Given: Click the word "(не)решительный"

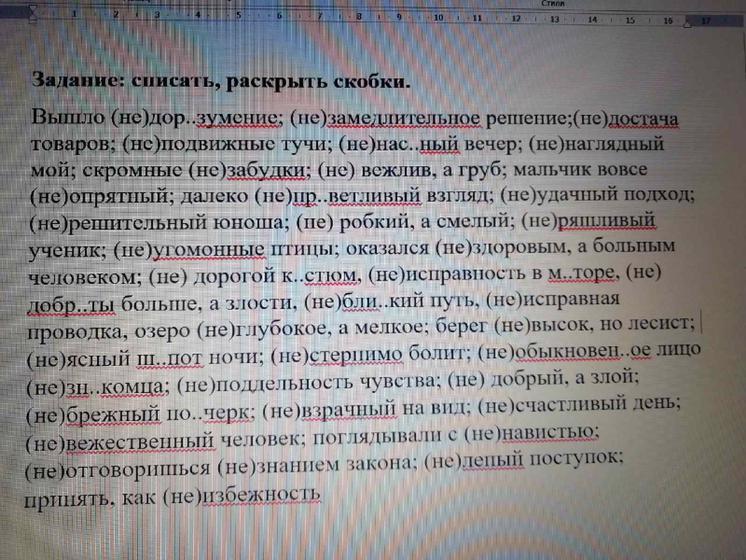Looking at the screenshot, I should coord(118,223).
